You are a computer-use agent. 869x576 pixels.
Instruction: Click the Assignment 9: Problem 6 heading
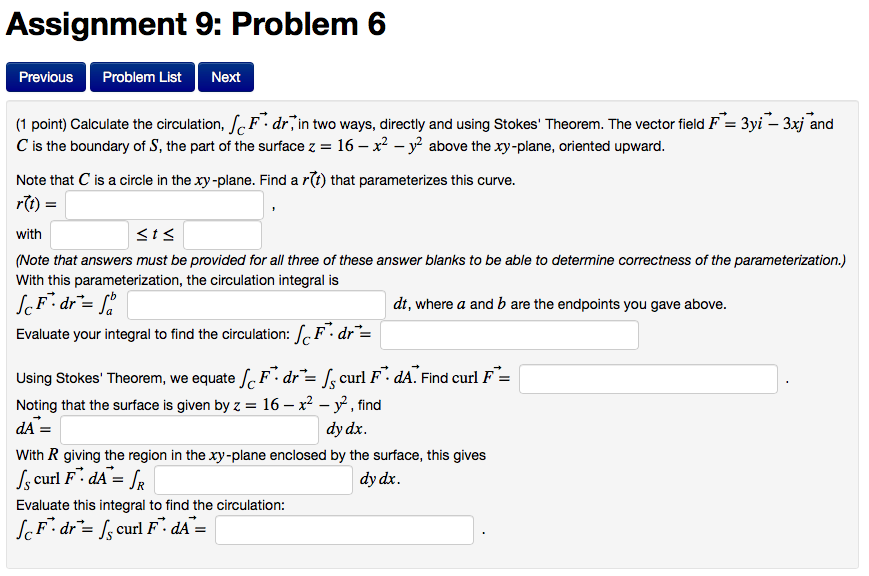click(196, 24)
